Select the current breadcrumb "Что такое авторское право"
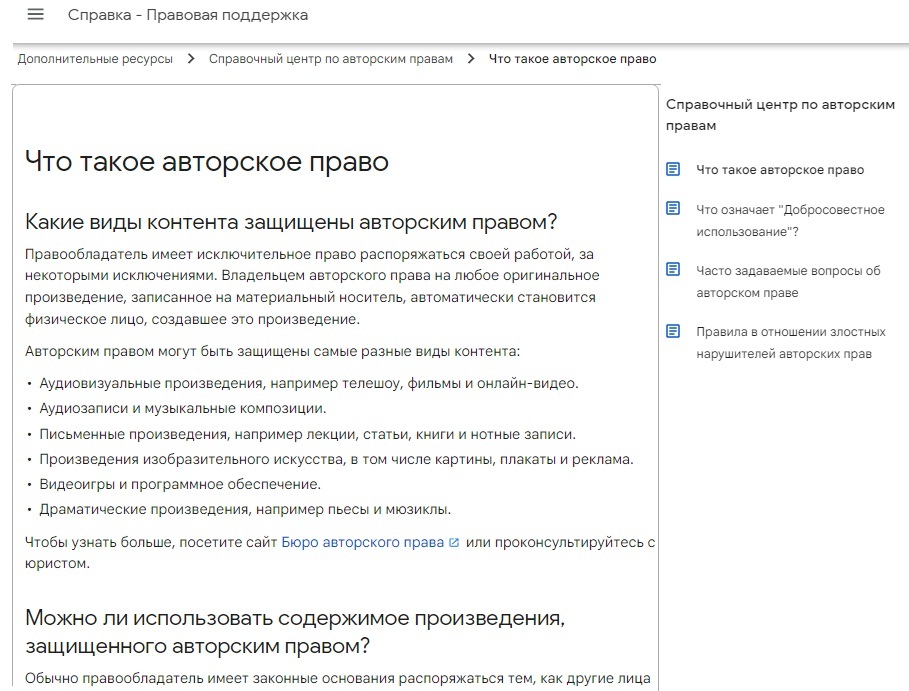The image size is (909, 691). coord(572,59)
